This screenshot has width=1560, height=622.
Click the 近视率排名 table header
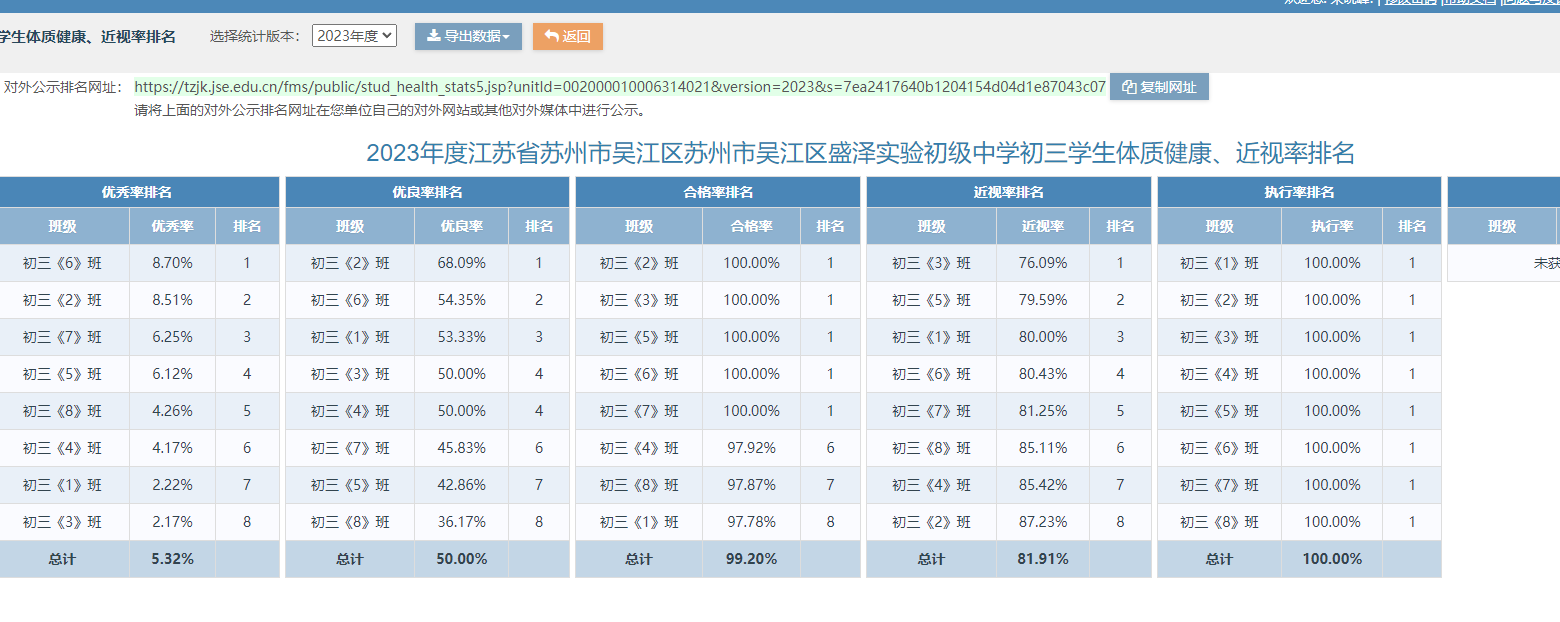[x=1008, y=192]
